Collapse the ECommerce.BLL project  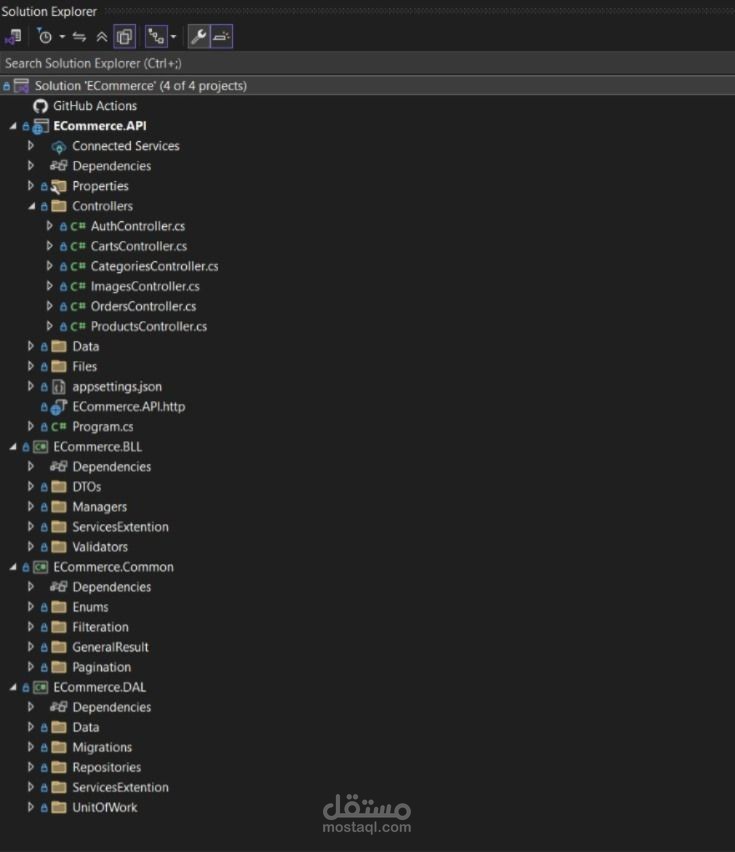(x=13, y=447)
